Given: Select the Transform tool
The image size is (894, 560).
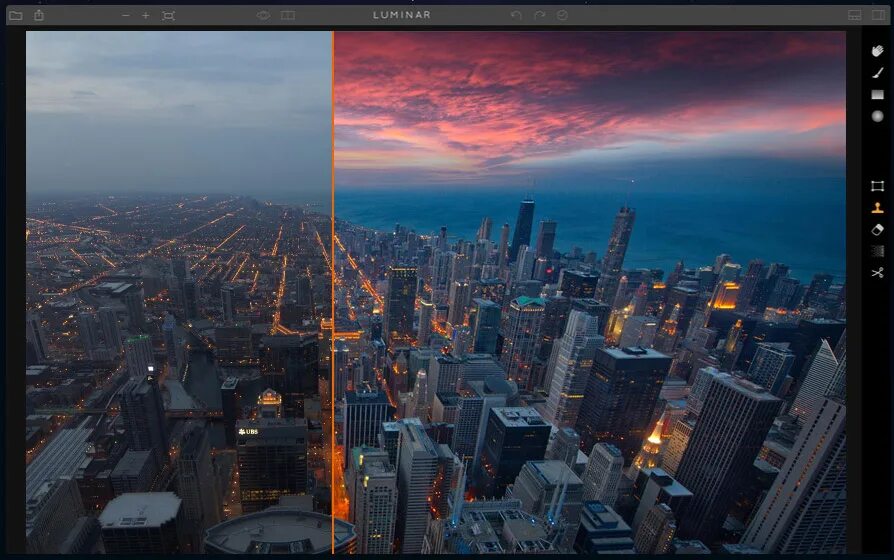Looking at the screenshot, I should coord(877,186).
